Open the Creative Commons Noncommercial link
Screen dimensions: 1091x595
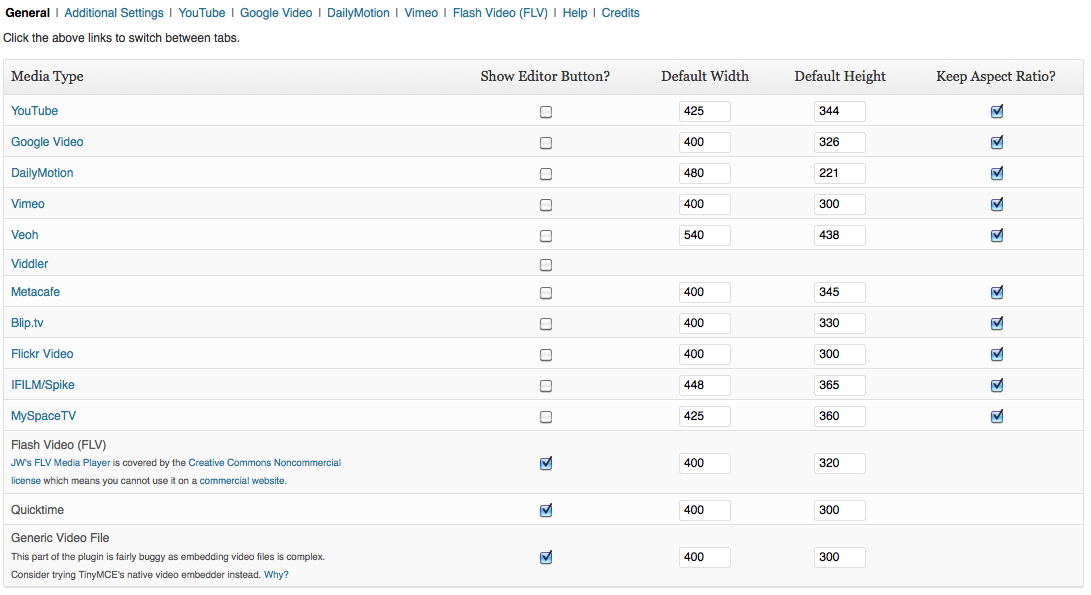click(264, 463)
